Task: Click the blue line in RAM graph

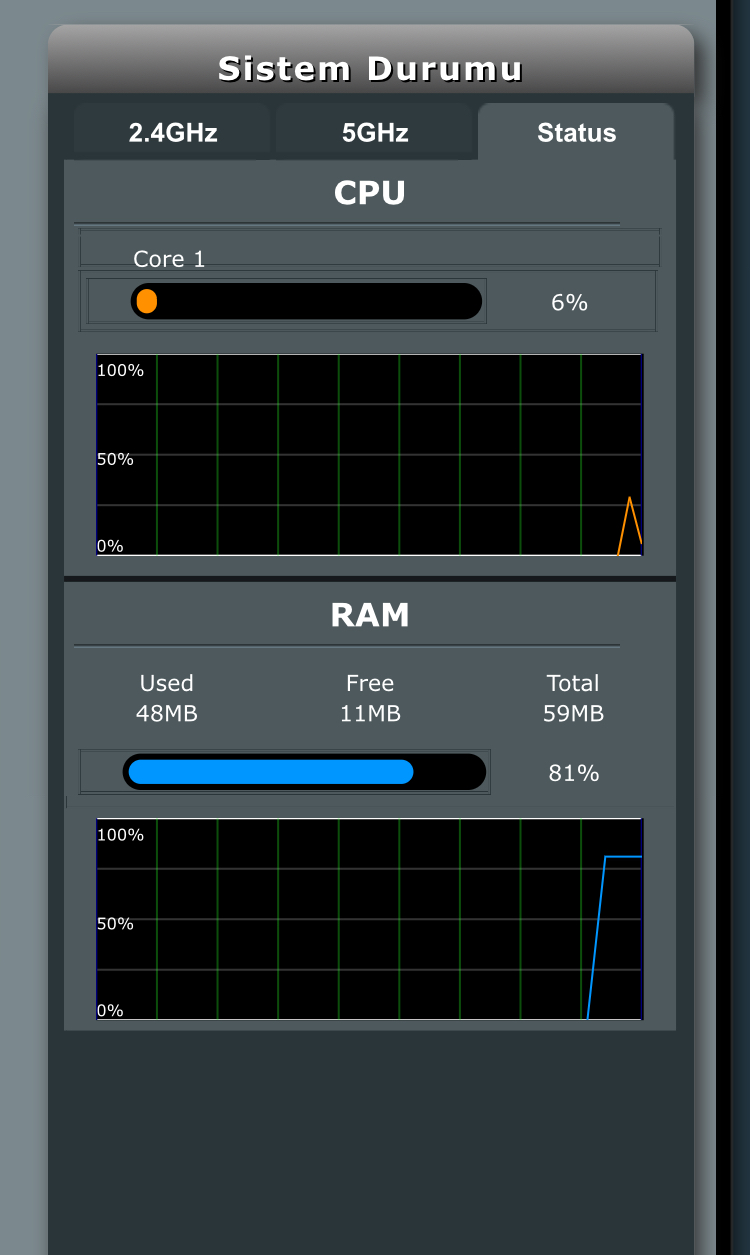Action: tap(622, 857)
